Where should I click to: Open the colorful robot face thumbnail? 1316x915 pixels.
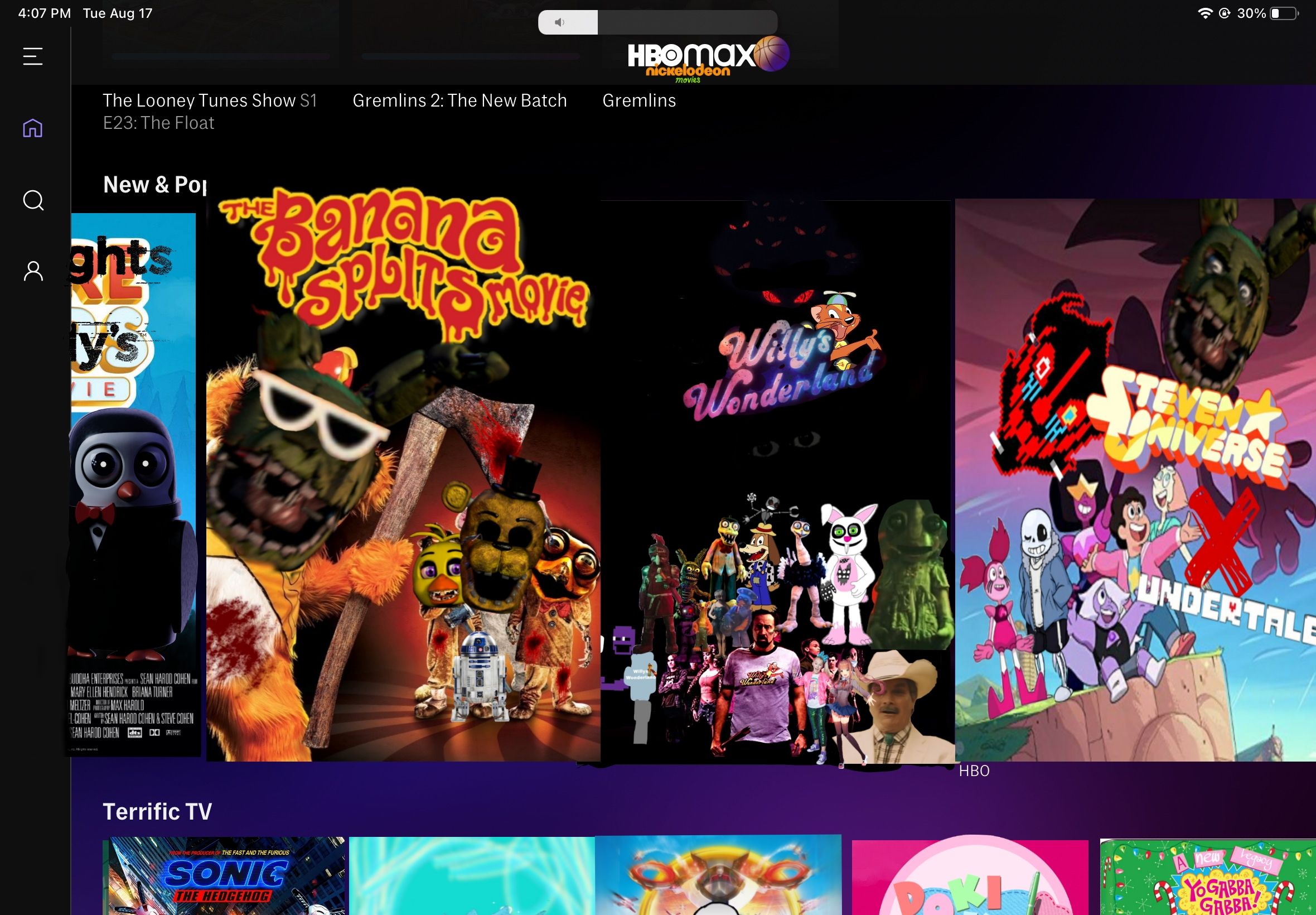718,875
